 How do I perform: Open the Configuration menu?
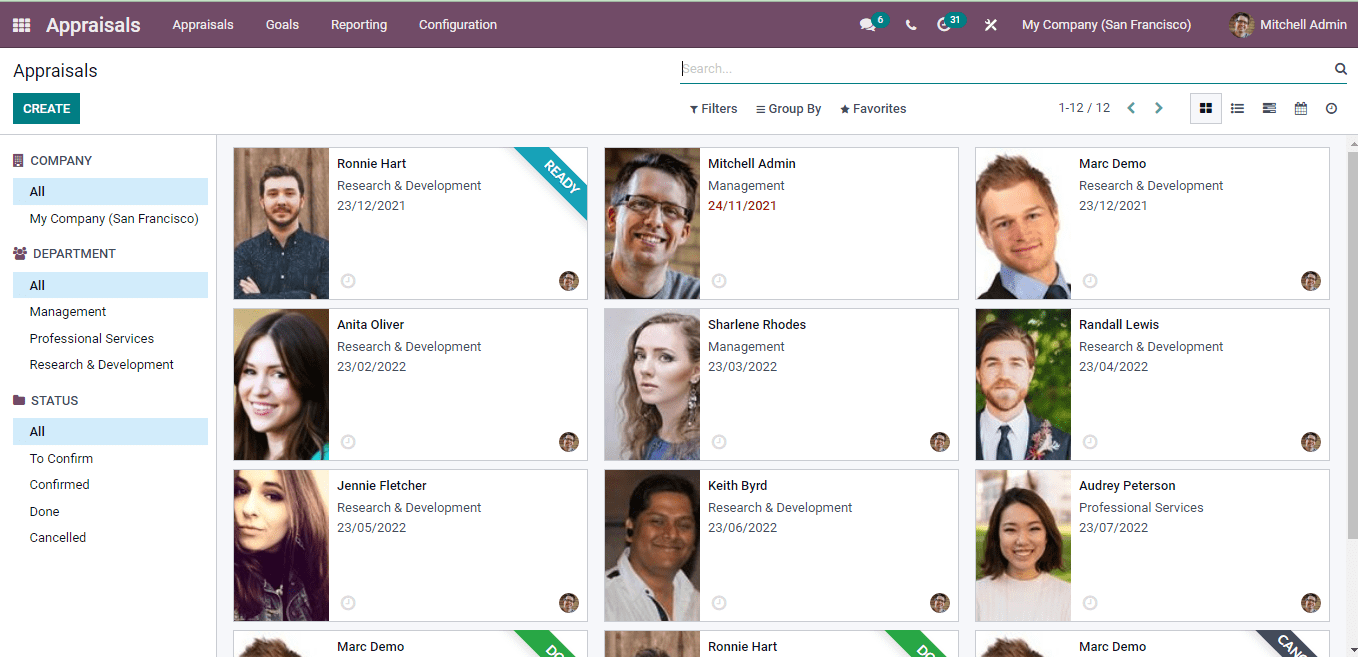[x=458, y=25]
